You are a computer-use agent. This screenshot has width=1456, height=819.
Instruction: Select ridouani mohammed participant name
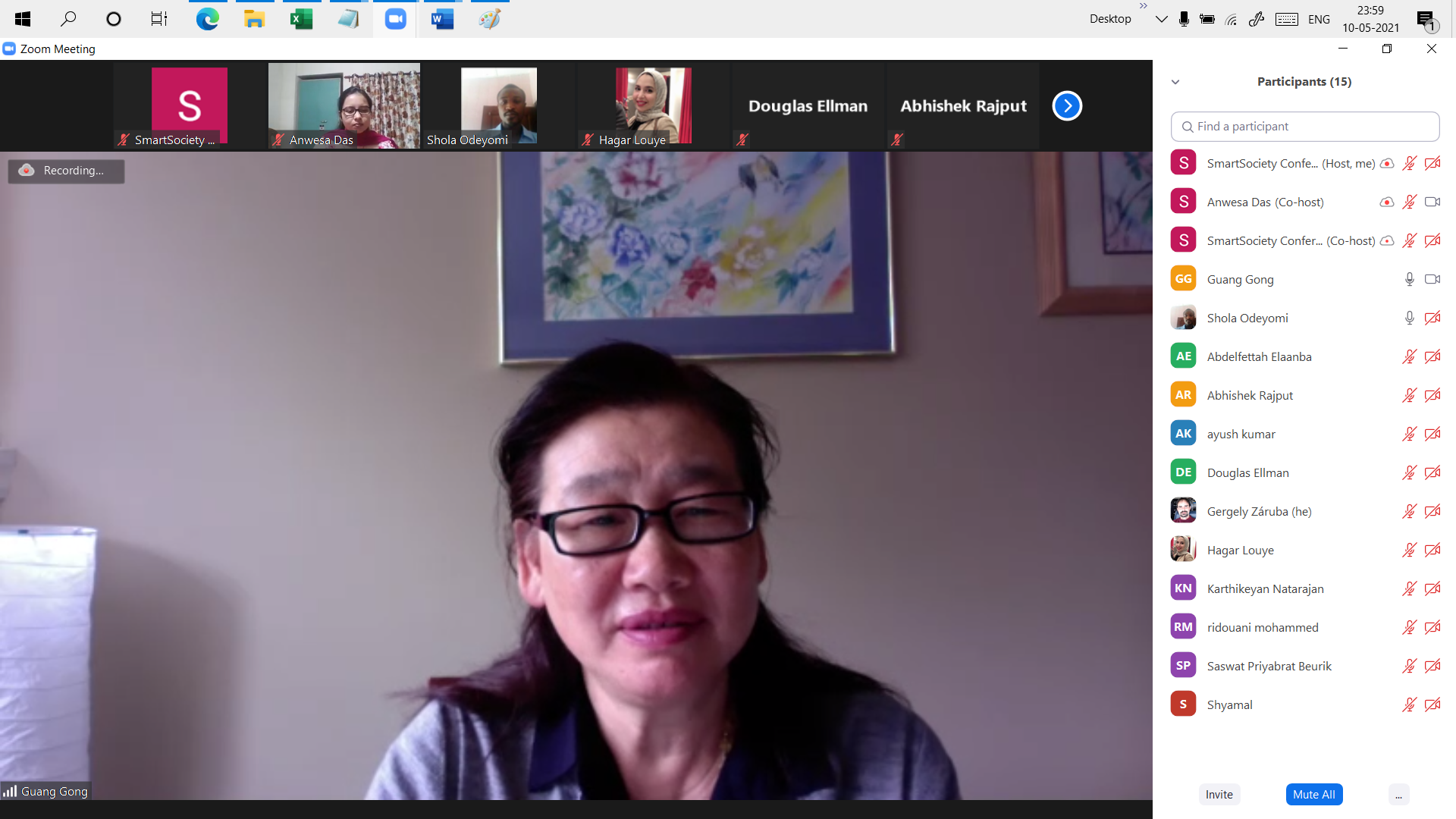click(x=1263, y=627)
